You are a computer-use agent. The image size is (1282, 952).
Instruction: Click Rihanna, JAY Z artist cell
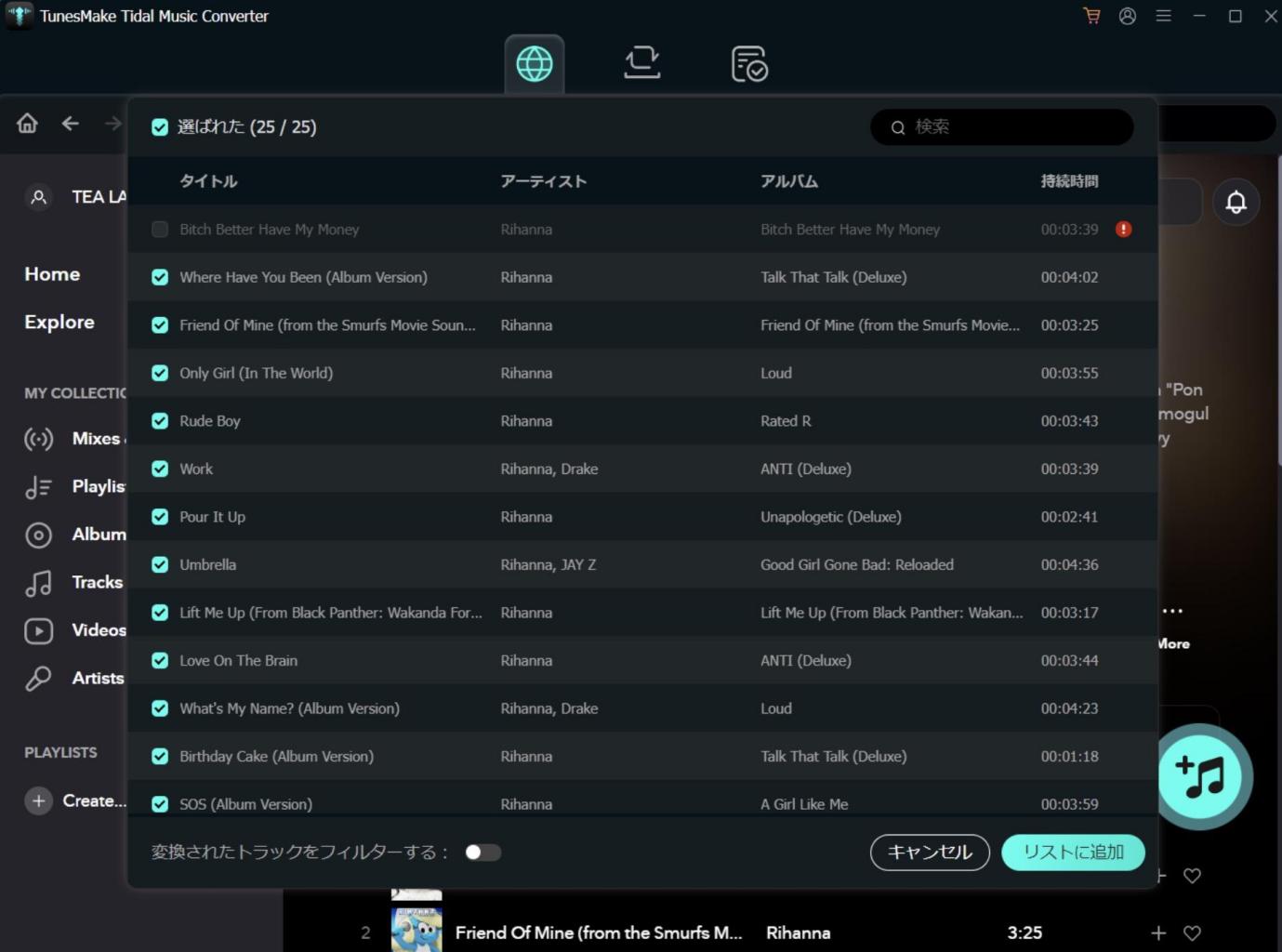(x=548, y=564)
